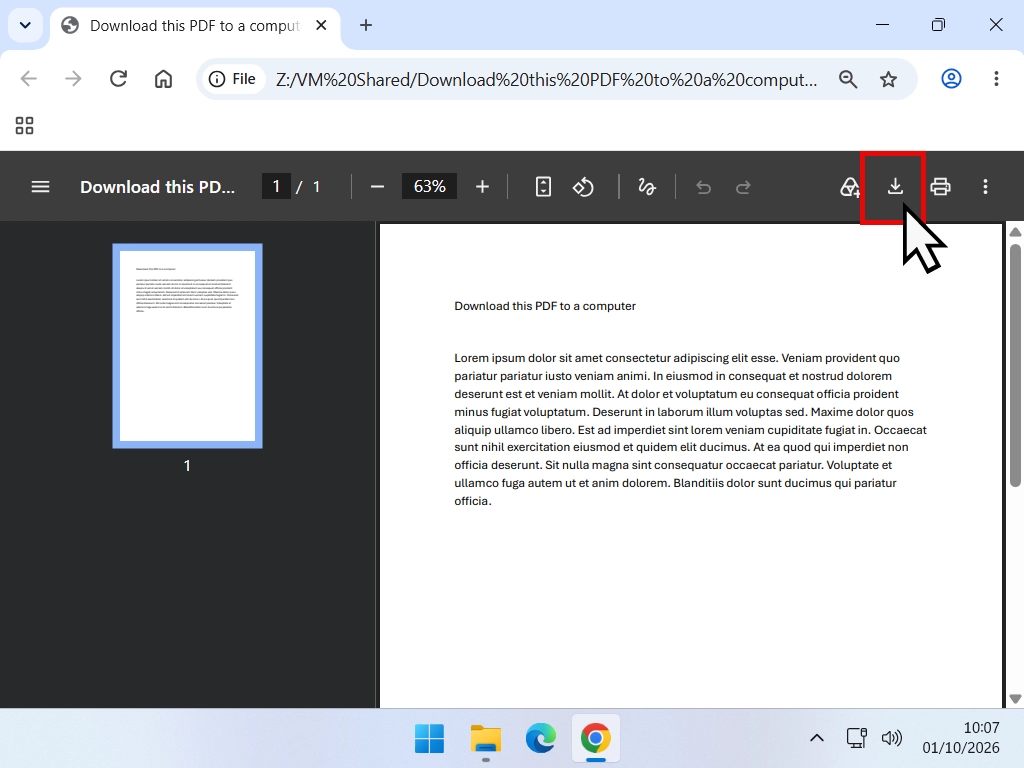Click the Chrome taskbar icon
Image resolution: width=1024 pixels, height=768 pixels.
(596, 739)
